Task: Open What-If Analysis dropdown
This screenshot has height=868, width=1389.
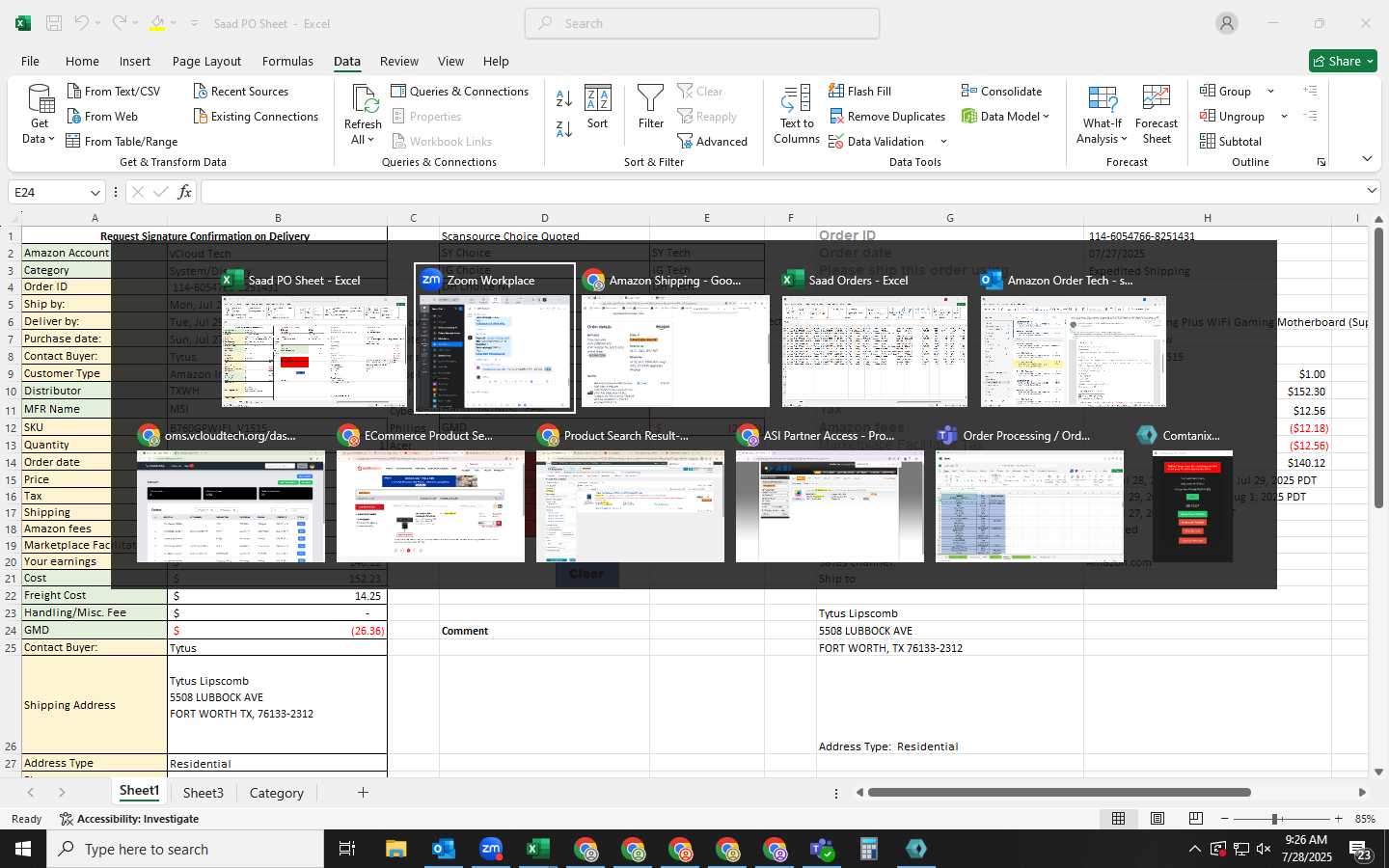Action: pos(1103,115)
